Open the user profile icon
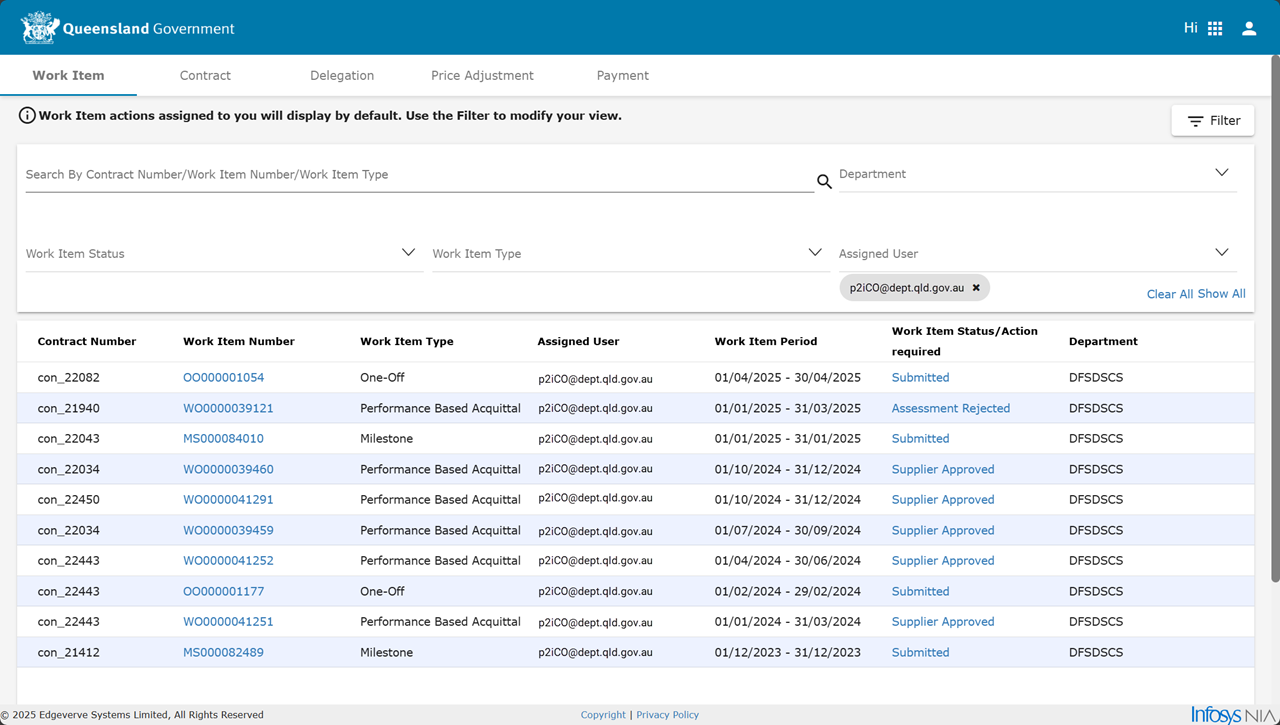 1249,29
